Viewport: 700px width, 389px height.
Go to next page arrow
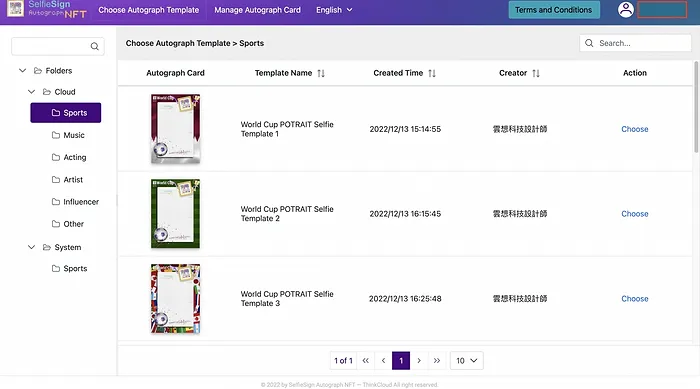pos(419,360)
